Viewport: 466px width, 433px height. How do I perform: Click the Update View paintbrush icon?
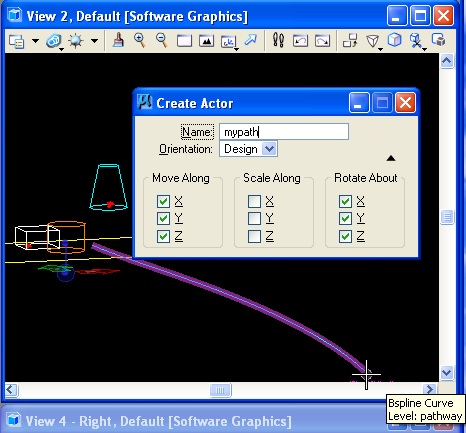coord(118,41)
